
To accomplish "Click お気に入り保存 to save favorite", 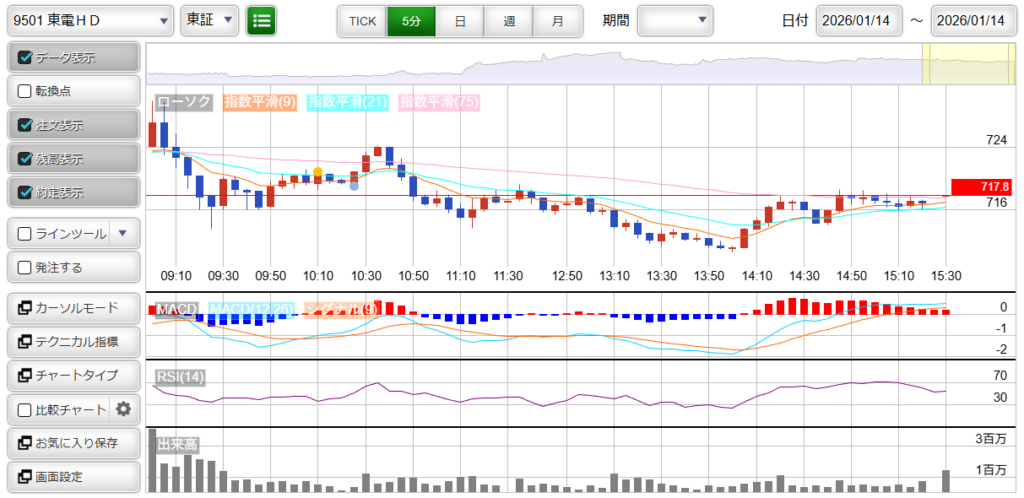I will pyautogui.click(x=72, y=443).
